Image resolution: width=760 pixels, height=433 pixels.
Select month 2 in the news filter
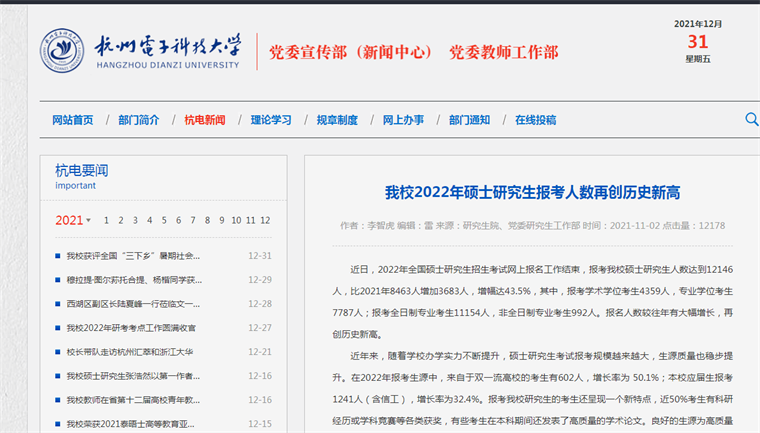click(x=121, y=220)
